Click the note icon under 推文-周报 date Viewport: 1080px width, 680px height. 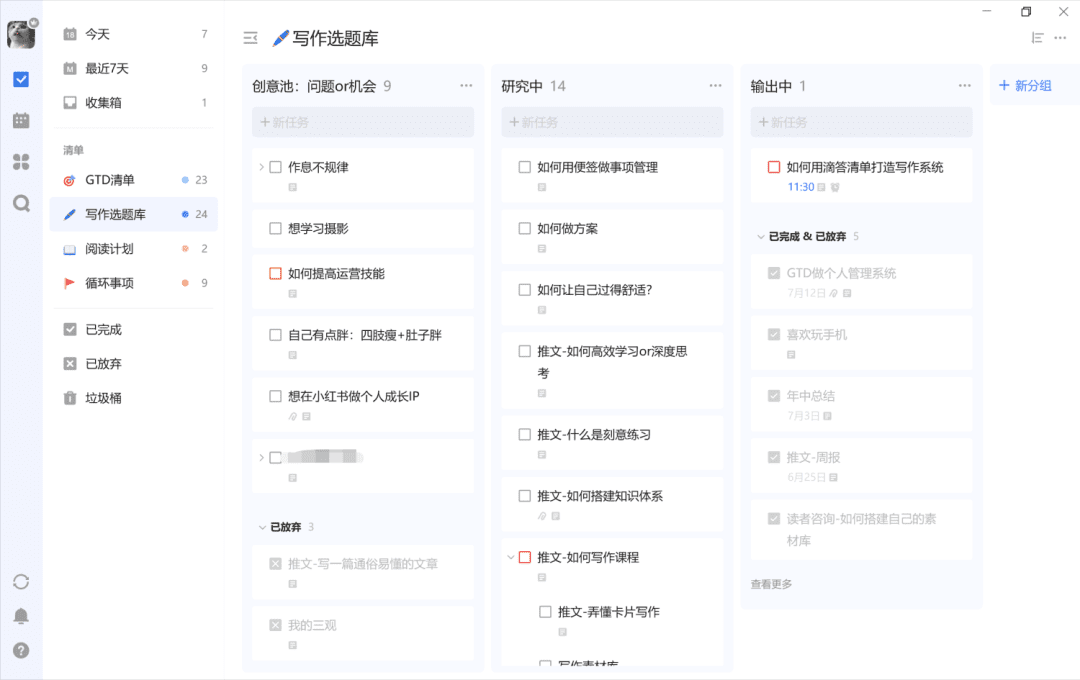pyautogui.click(x=833, y=477)
